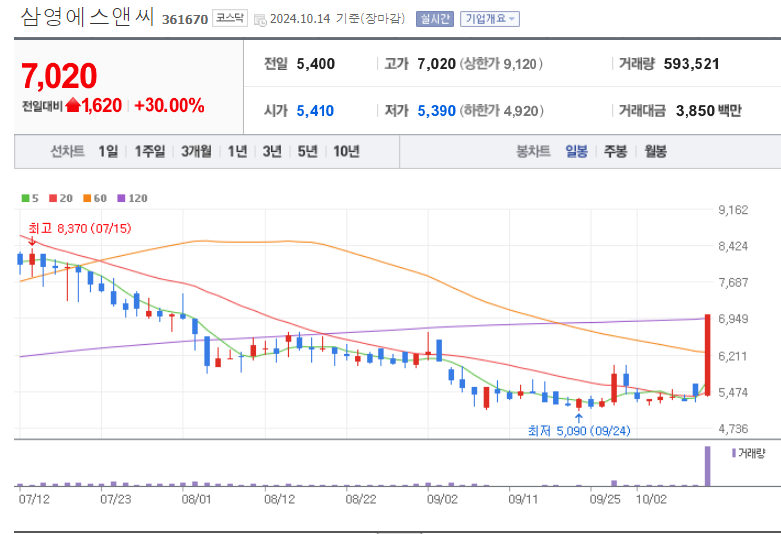Click the red up-arrow change icon

(x=73, y=105)
